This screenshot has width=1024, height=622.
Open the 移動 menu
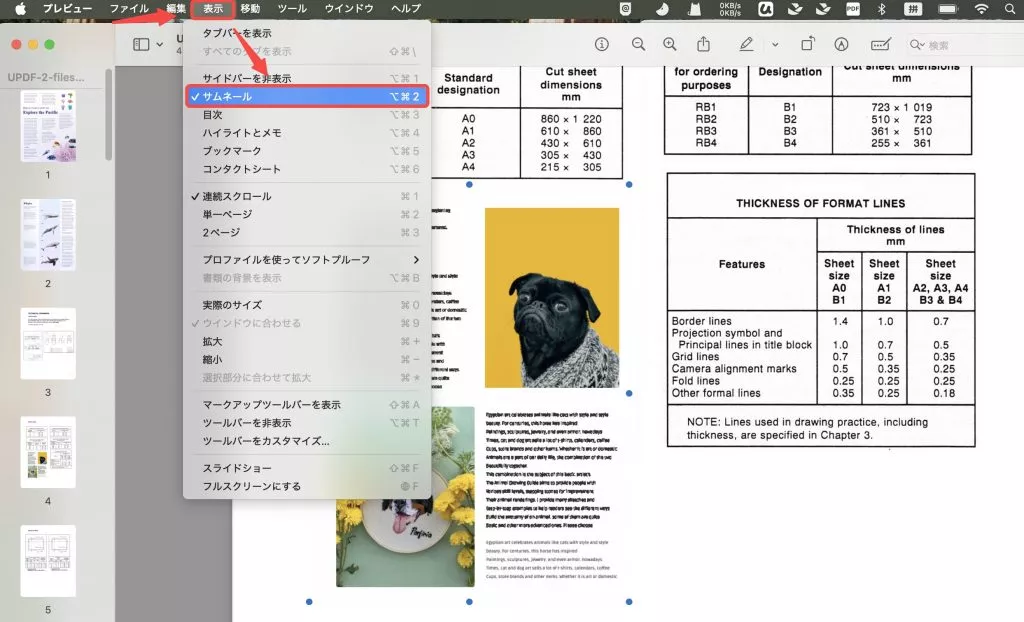pyautogui.click(x=250, y=8)
